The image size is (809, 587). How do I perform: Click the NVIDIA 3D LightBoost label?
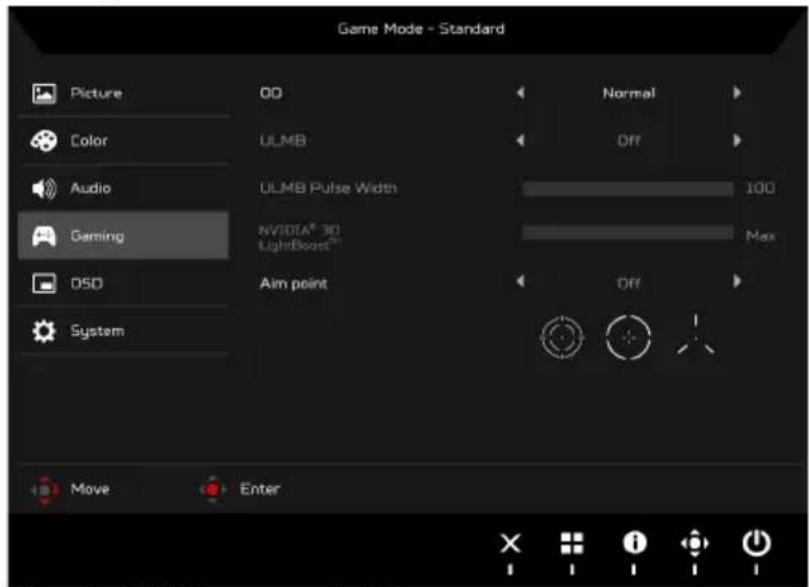tap(300, 237)
